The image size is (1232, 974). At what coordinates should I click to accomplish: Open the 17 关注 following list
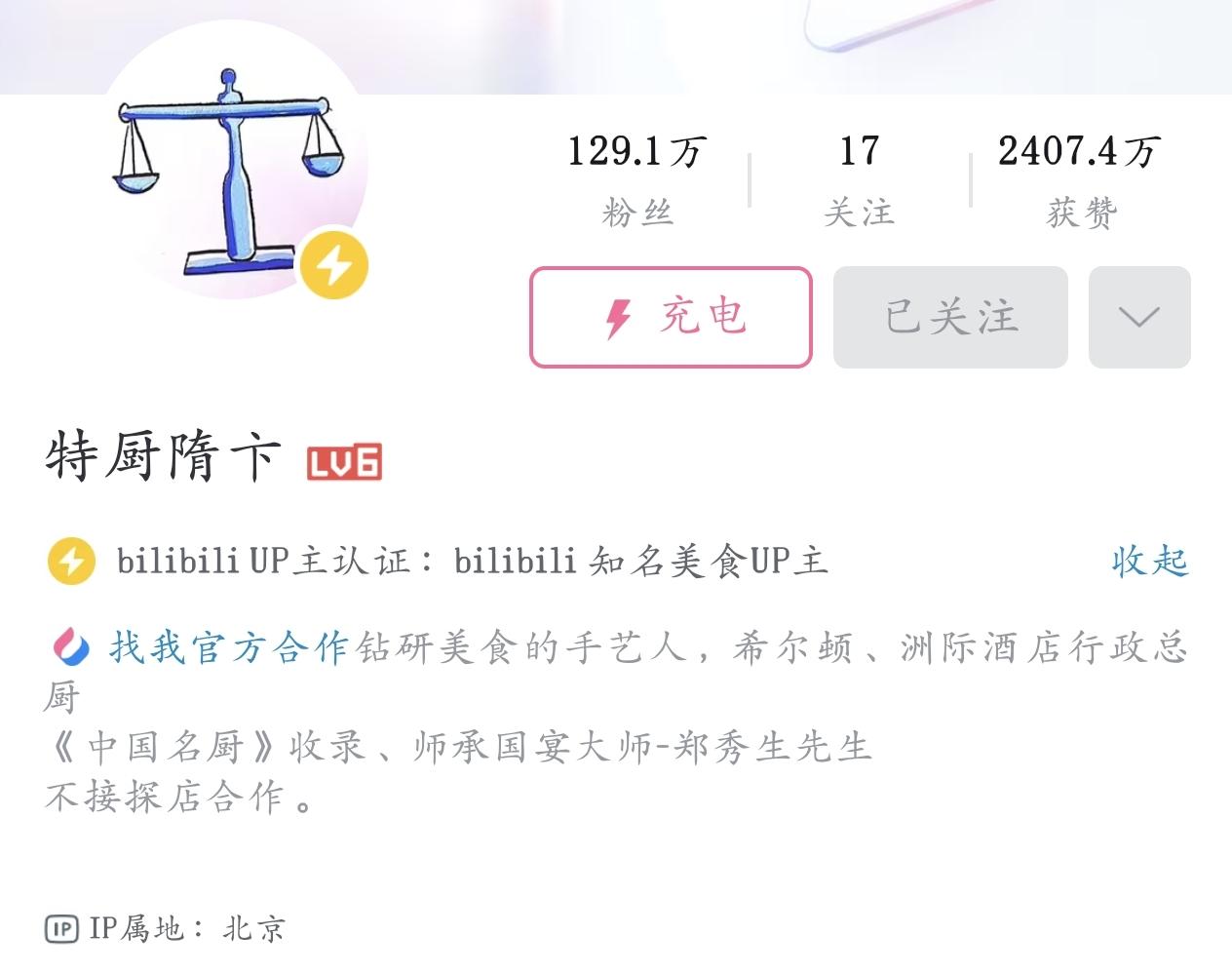(859, 179)
